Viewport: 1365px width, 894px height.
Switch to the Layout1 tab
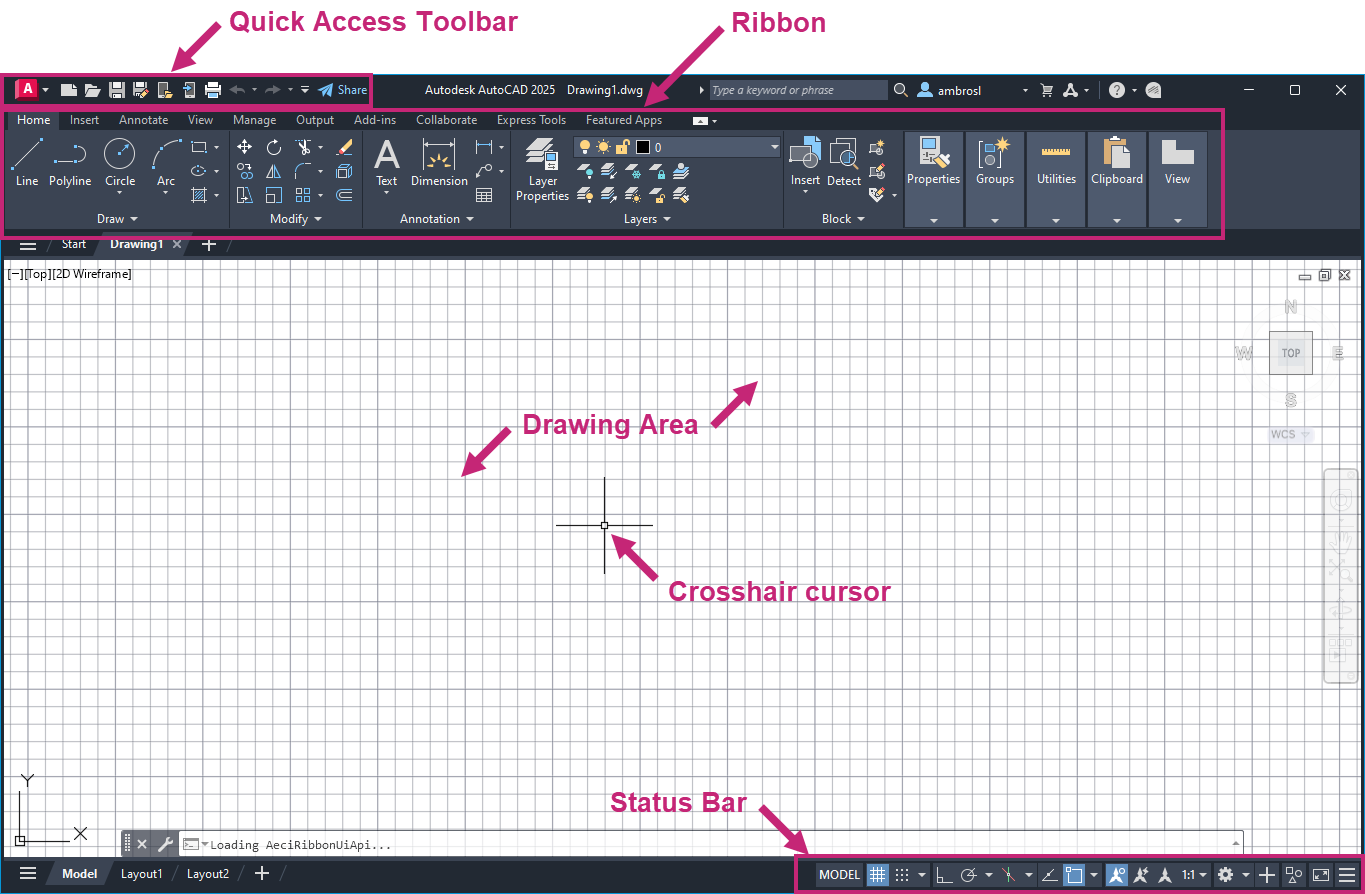pyautogui.click(x=142, y=874)
